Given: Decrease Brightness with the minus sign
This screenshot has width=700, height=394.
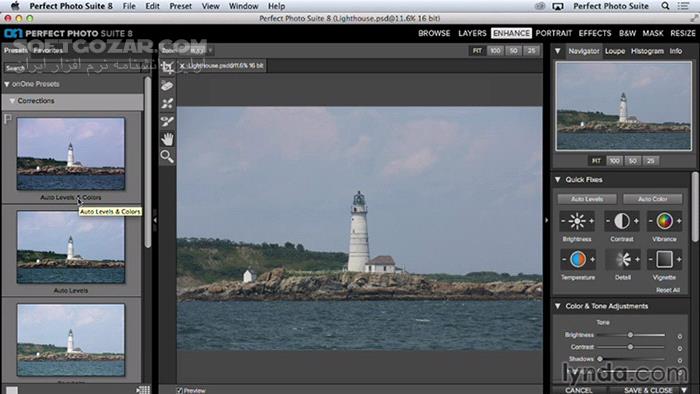Looking at the screenshot, I should coord(563,221).
